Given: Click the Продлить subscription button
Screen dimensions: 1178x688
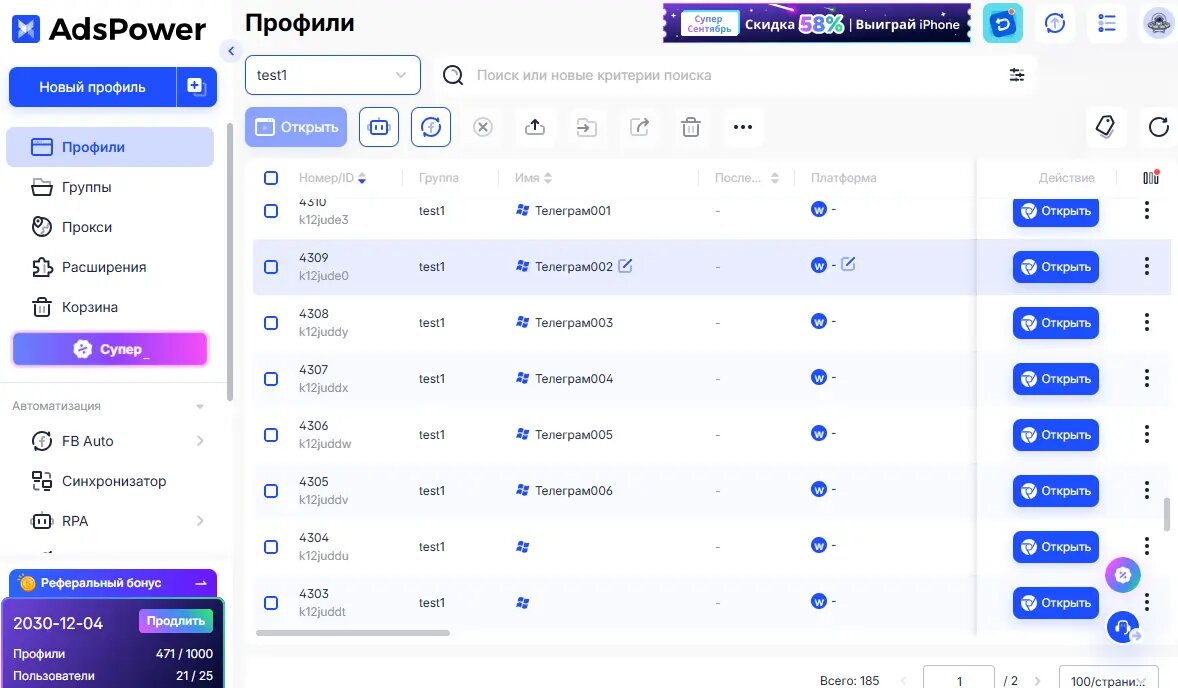Looking at the screenshot, I should tap(176, 620).
